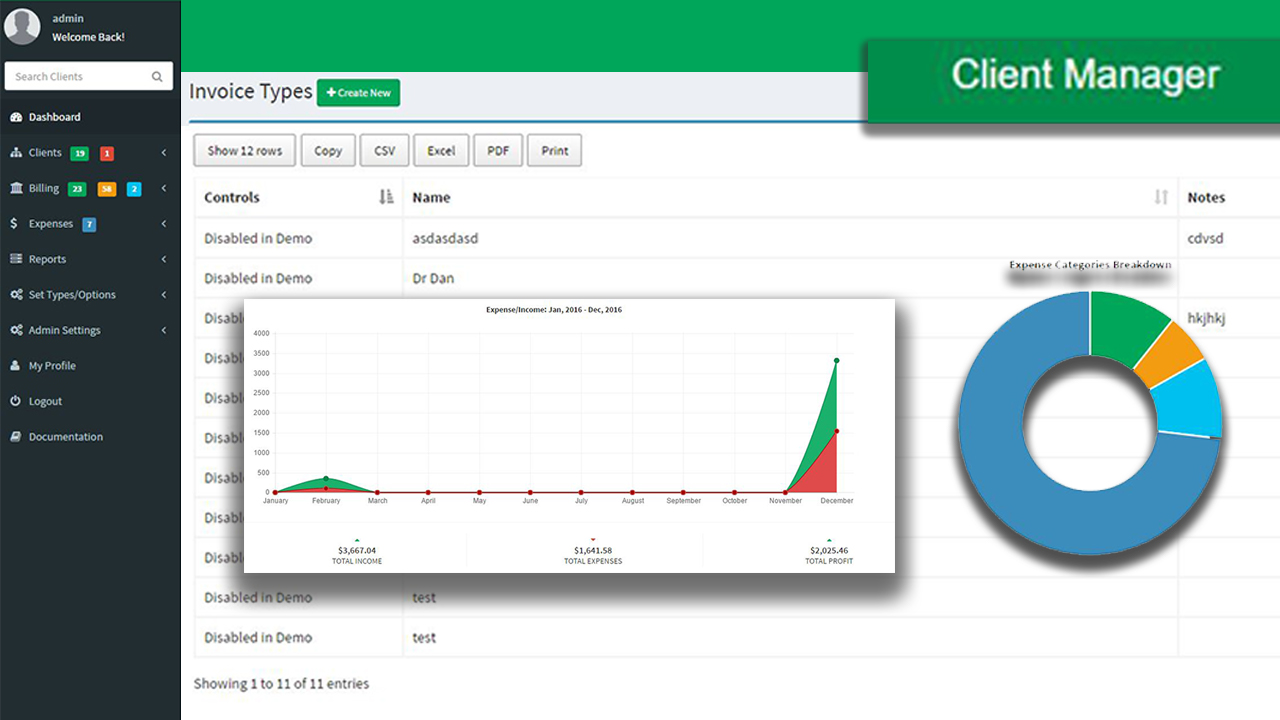Click the orange Billing badge showing 58
The image size is (1280, 720).
(106, 189)
